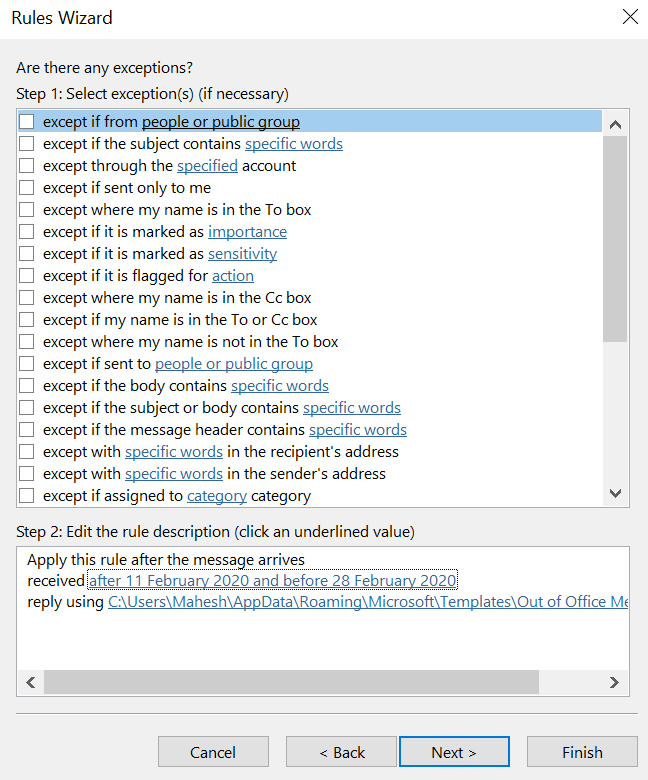Edit the received date range link
The width and height of the screenshot is (648, 780).
pos(272,580)
